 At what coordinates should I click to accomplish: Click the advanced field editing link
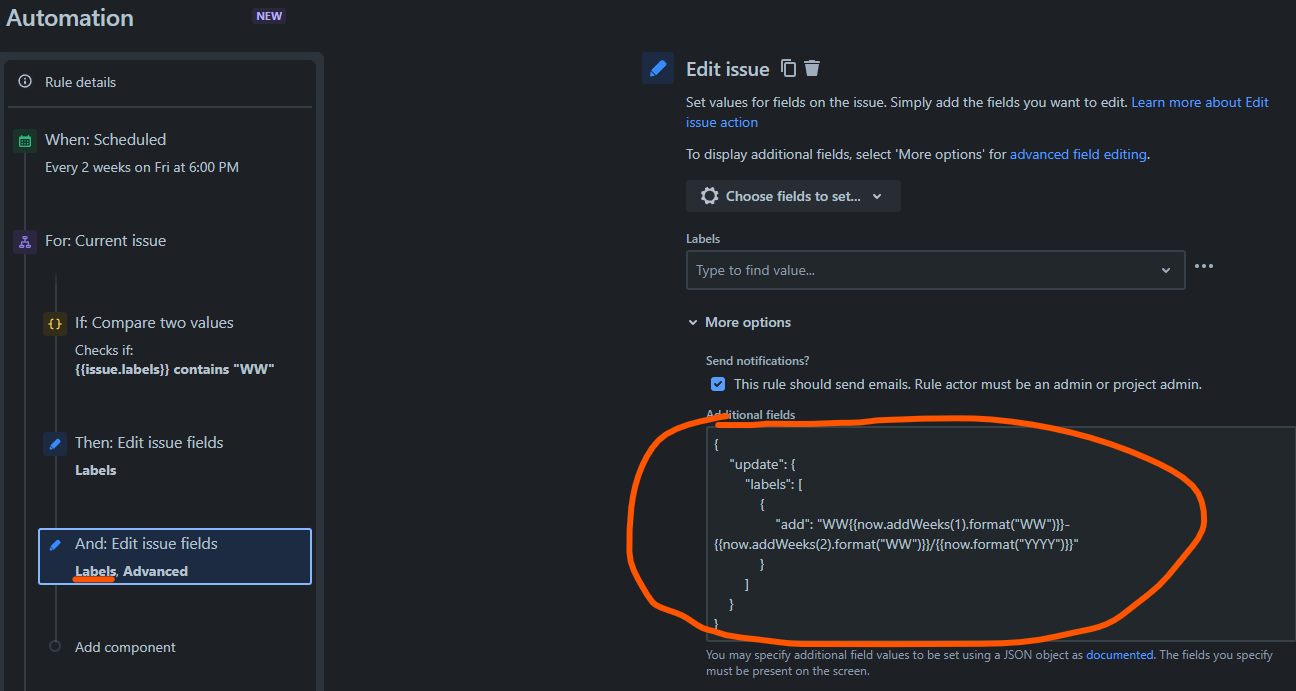(1078, 154)
